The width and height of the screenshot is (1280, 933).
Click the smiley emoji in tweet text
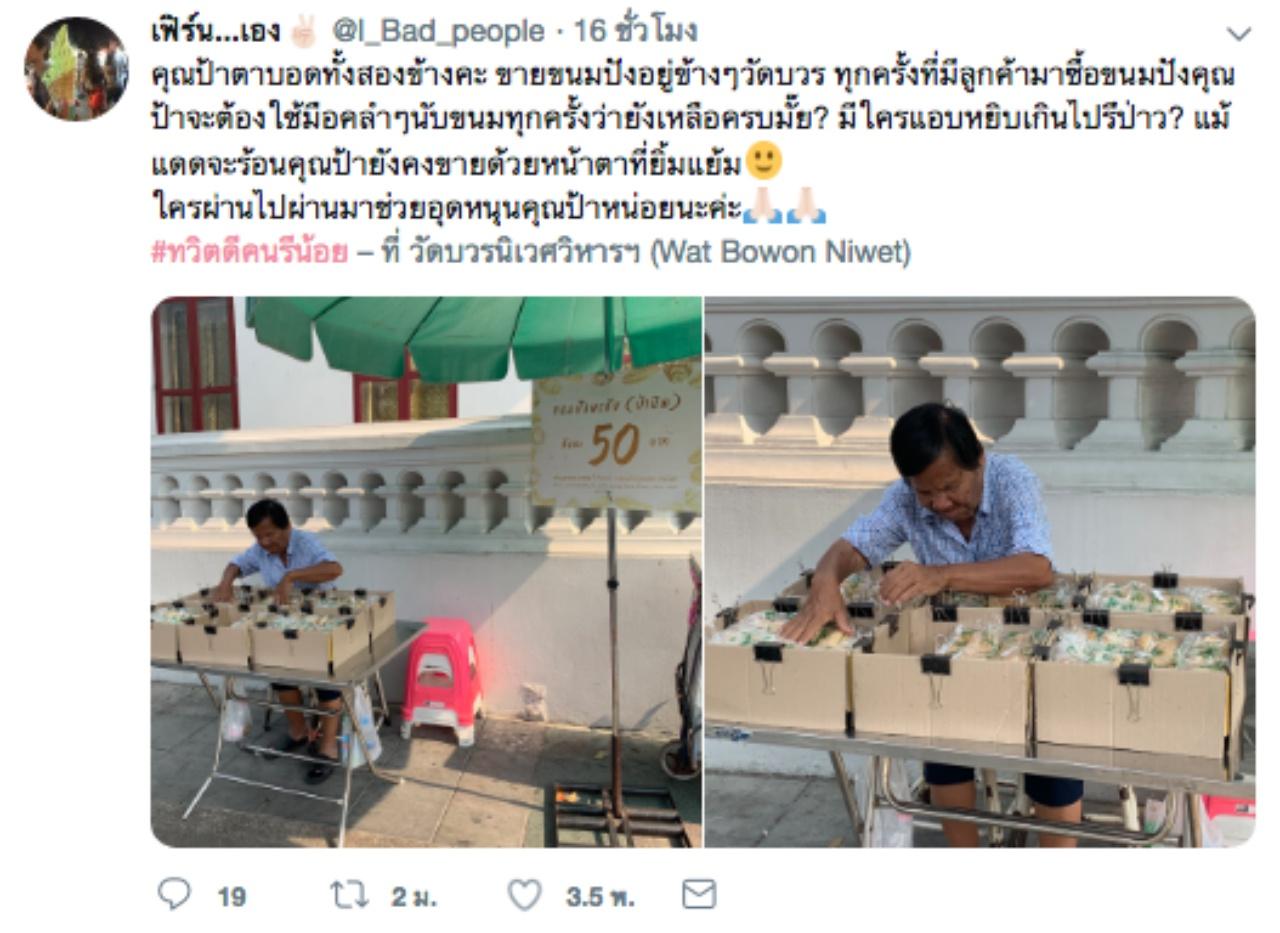pyautogui.click(x=764, y=162)
